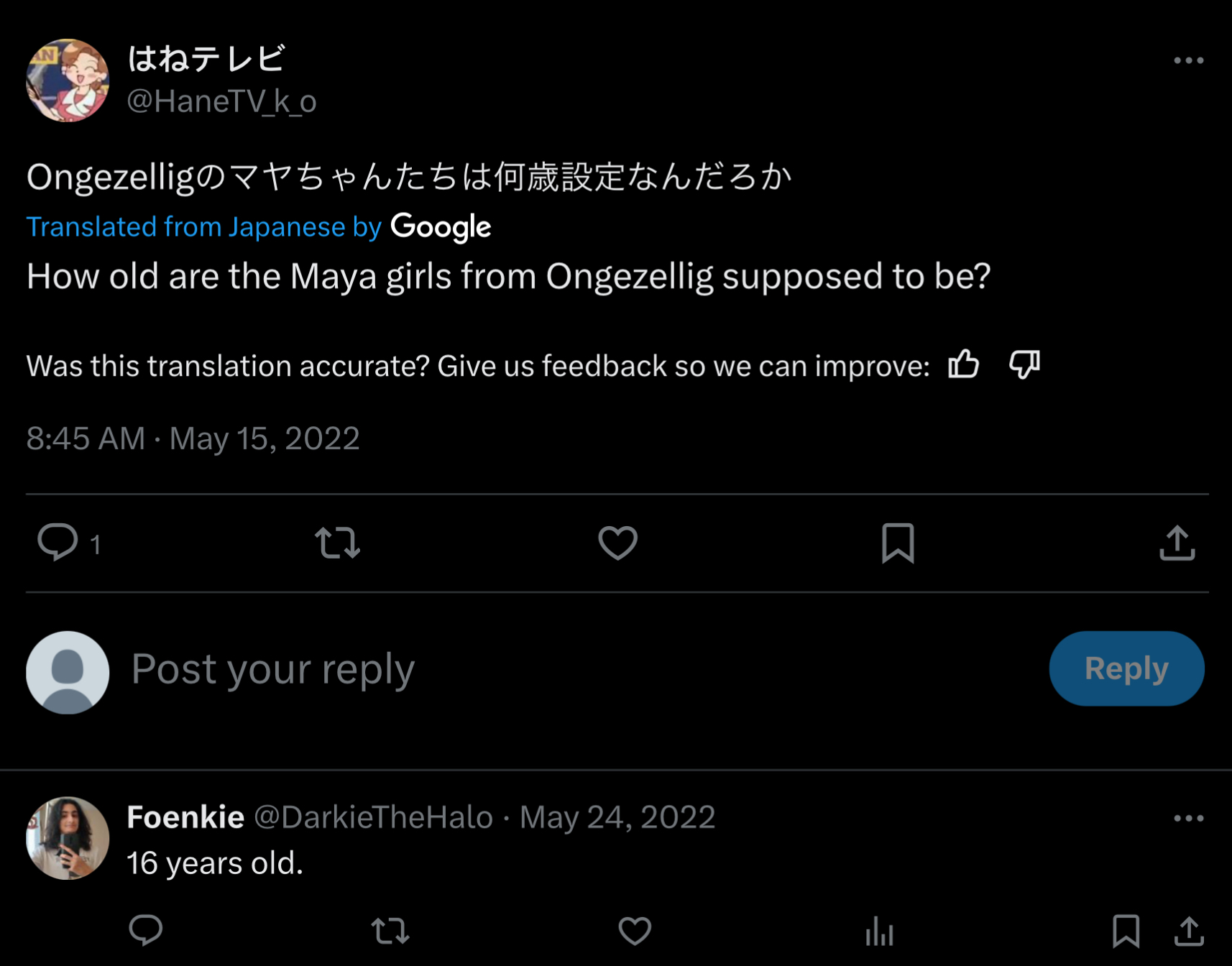
Task: Share the main post
Action: pyautogui.click(x=1177, y=543)
